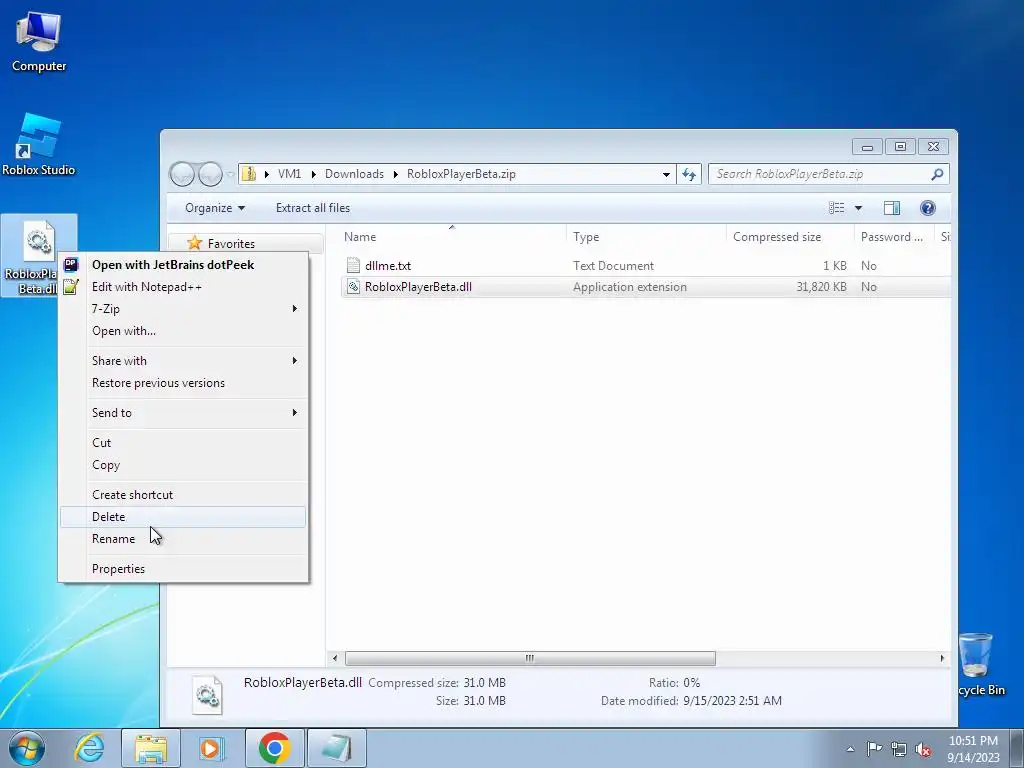Open the Windows Start button
Screen dimensions: 1024x768
(27, 748)
